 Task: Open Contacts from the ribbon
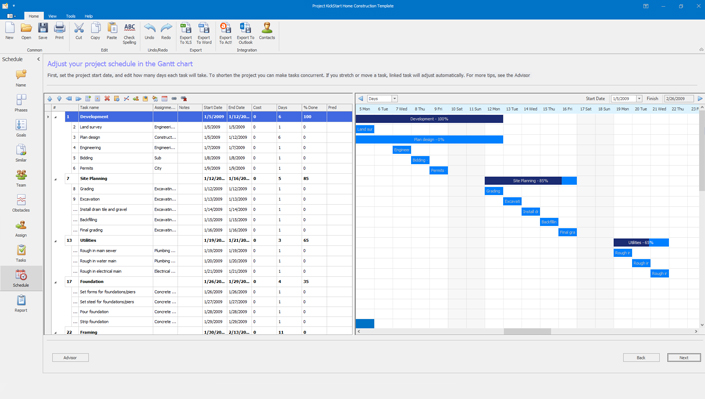coord(267,31)
